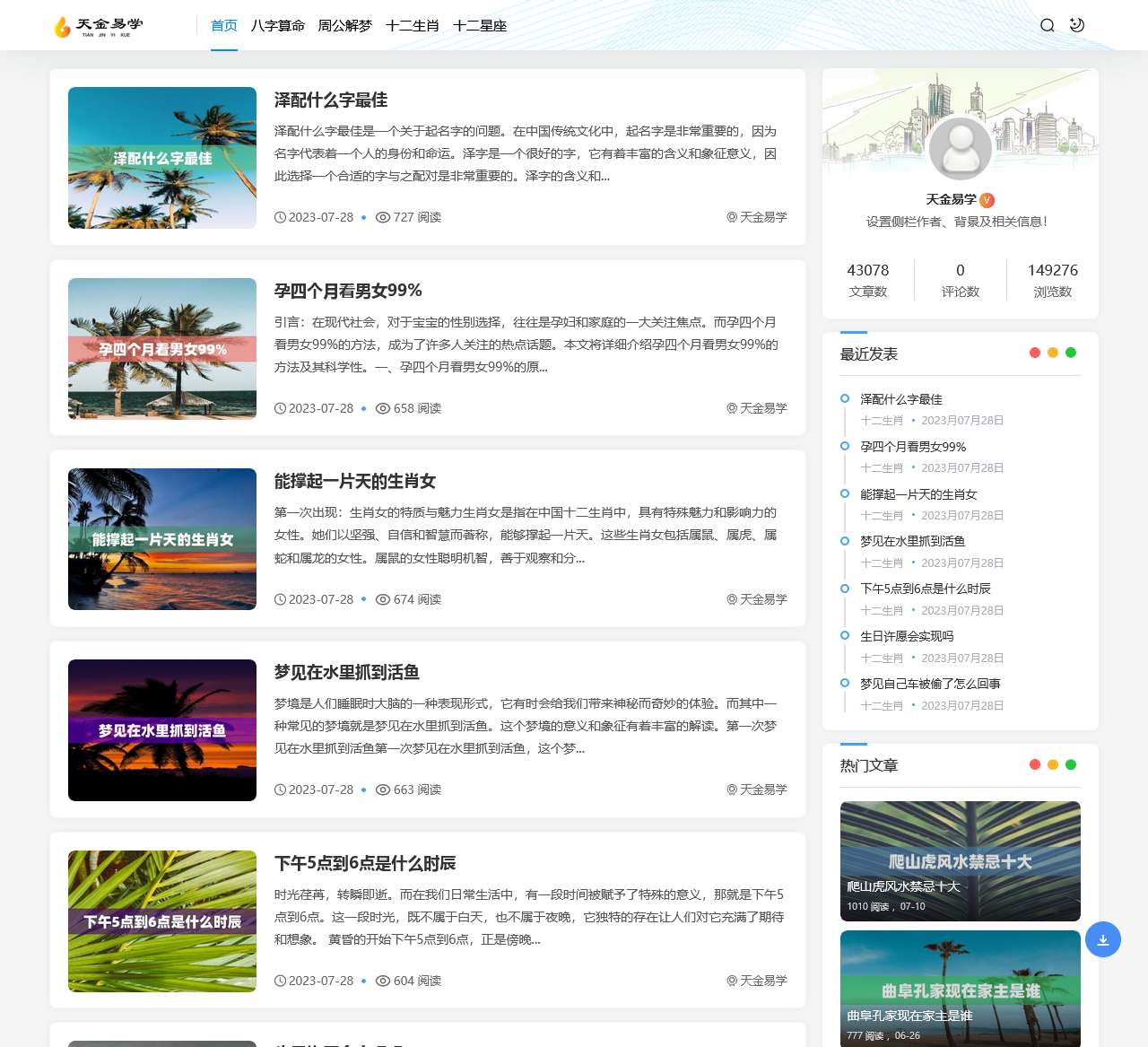Open recent post 下午5点到6点是什么时辰 in sidebar
The image size is (1148, 1047).
point(926,589)
